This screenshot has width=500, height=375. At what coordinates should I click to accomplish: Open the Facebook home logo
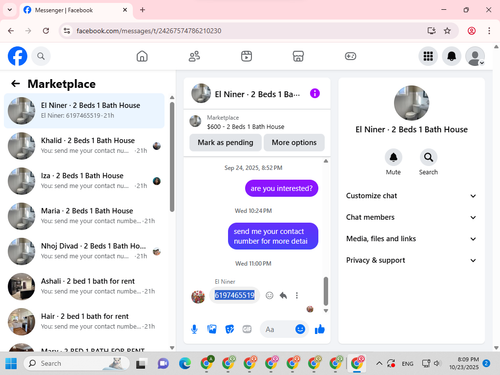pos(17,56)
